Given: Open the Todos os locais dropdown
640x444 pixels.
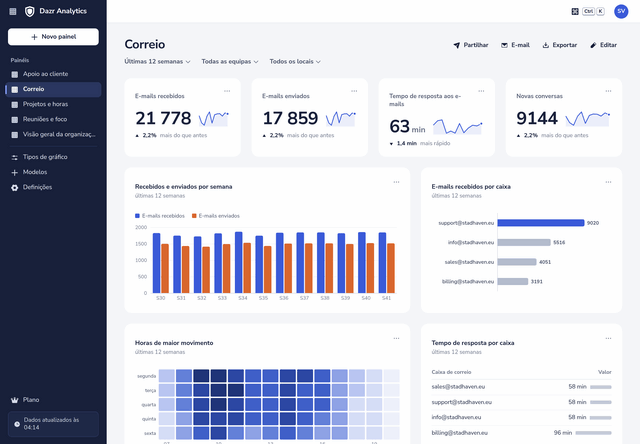Looking at the screenshot, I should tap(295, 62).
